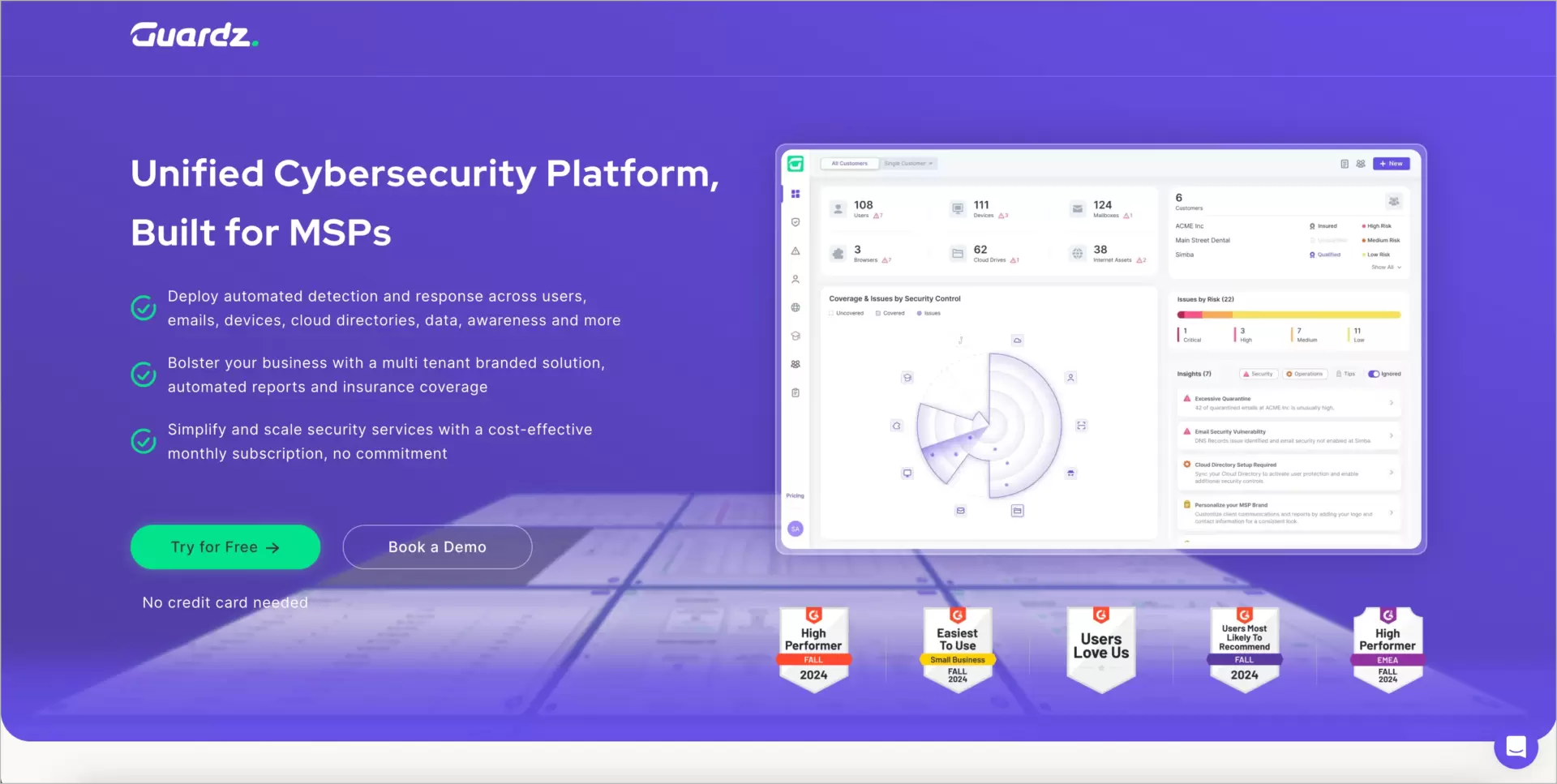Click the Try for Free button
Viewport: 1557px width, 784px height.
pos(225,546)
